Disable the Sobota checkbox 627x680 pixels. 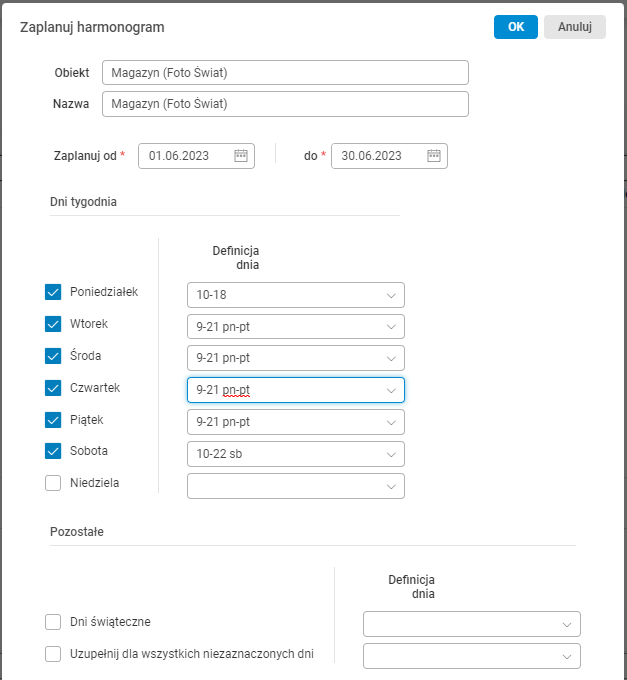point(54,451)
